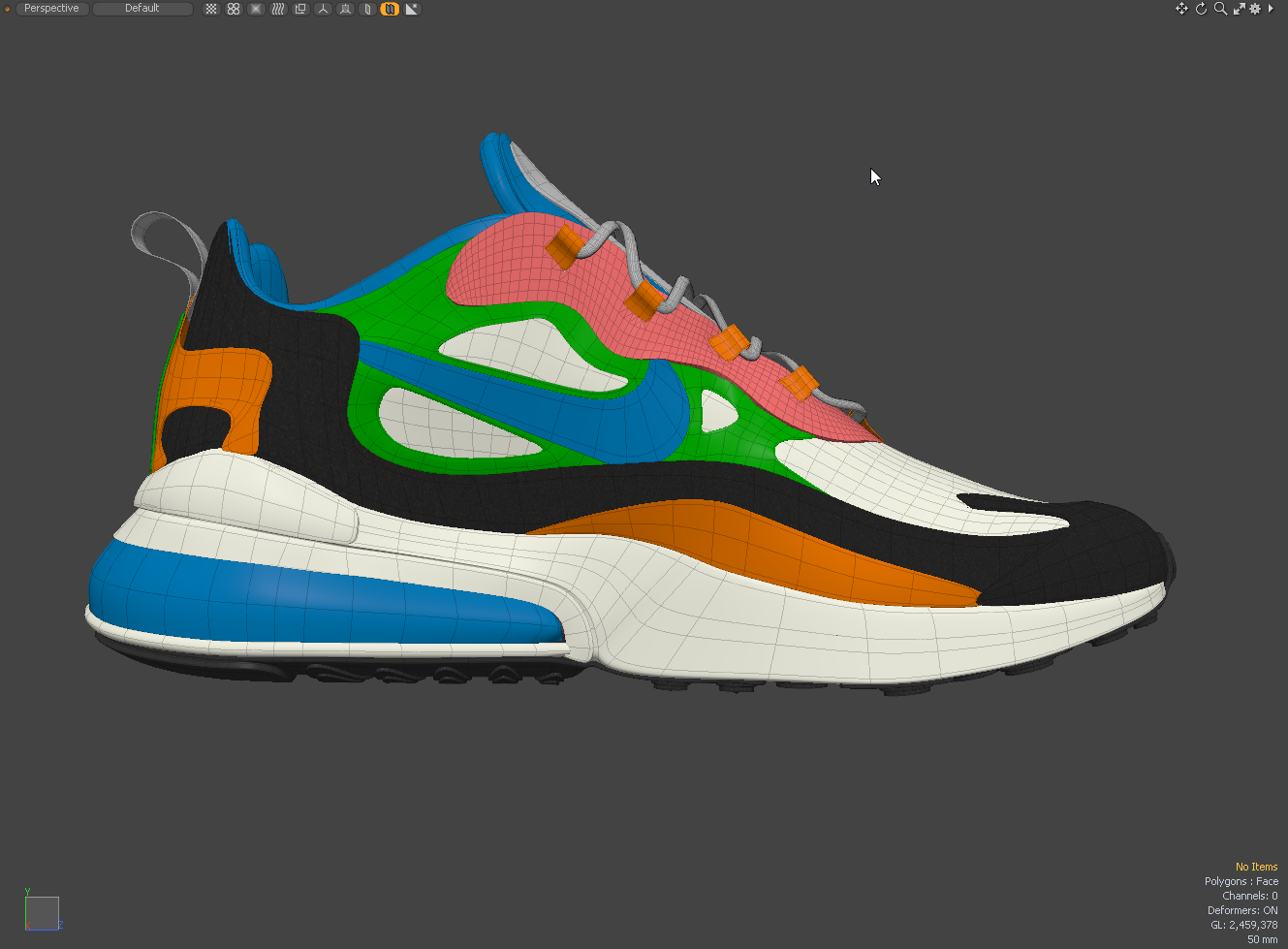Click the work plane pedestal icon
1288x949 pixels.
coord(345,9)
